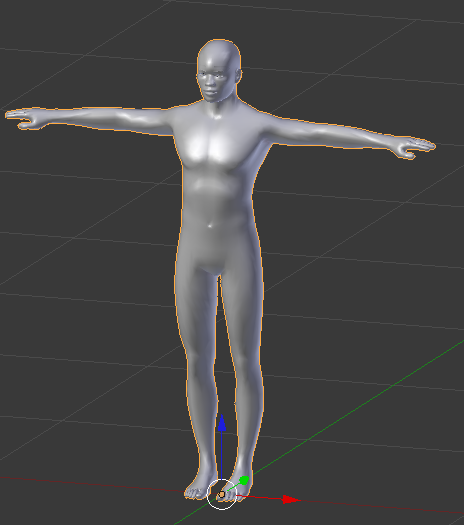Select the blue Z-axis arrow of the gizmo

click(x=222, y=423)
